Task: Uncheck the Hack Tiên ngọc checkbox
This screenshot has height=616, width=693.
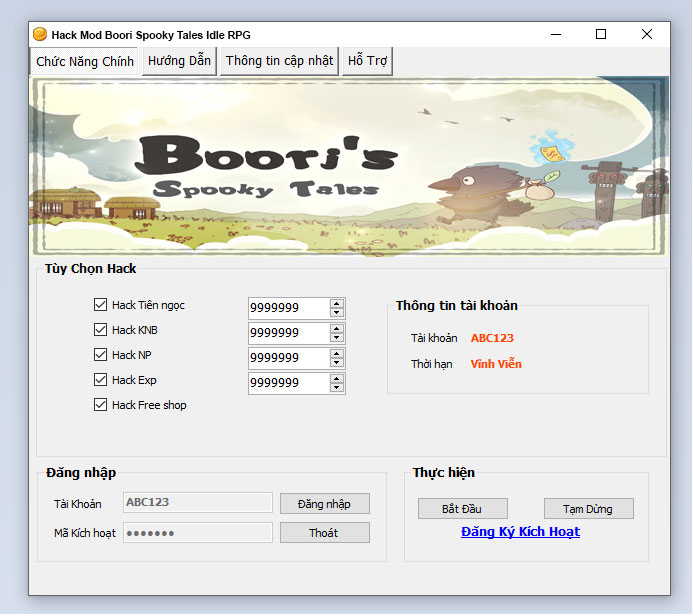Action: (x=100, y=304)
